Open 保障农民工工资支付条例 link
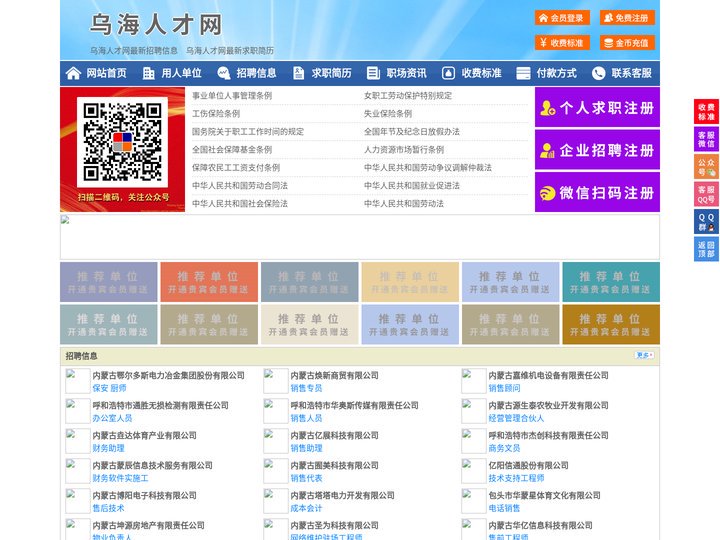The height and width of the screenshot is (540, 720). pyautogui.click(x=236, y=168)
